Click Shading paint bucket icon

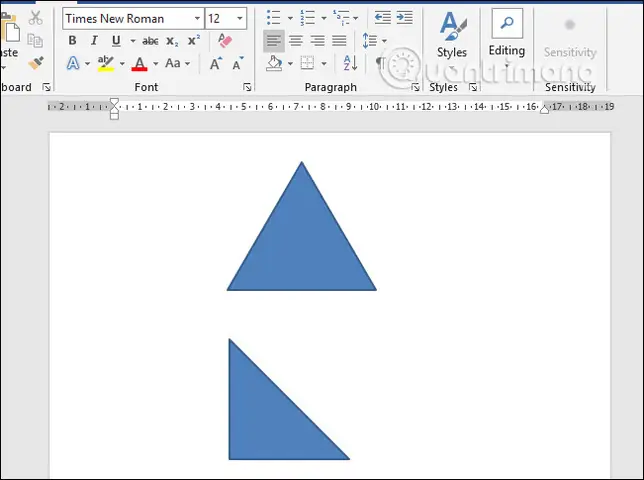click(x=274, y=63)
